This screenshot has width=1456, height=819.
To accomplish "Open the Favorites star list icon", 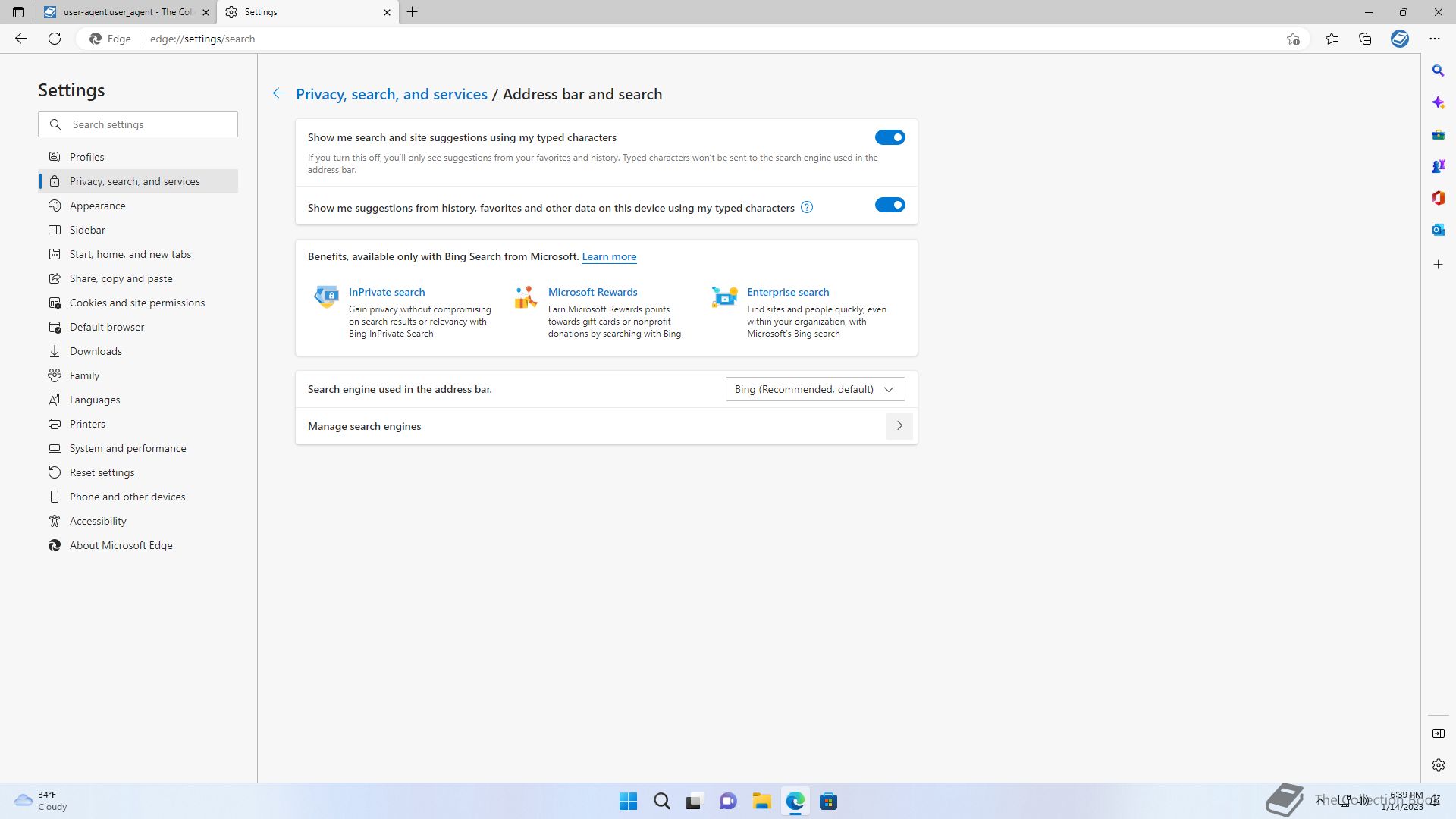I will point(1332,39).
